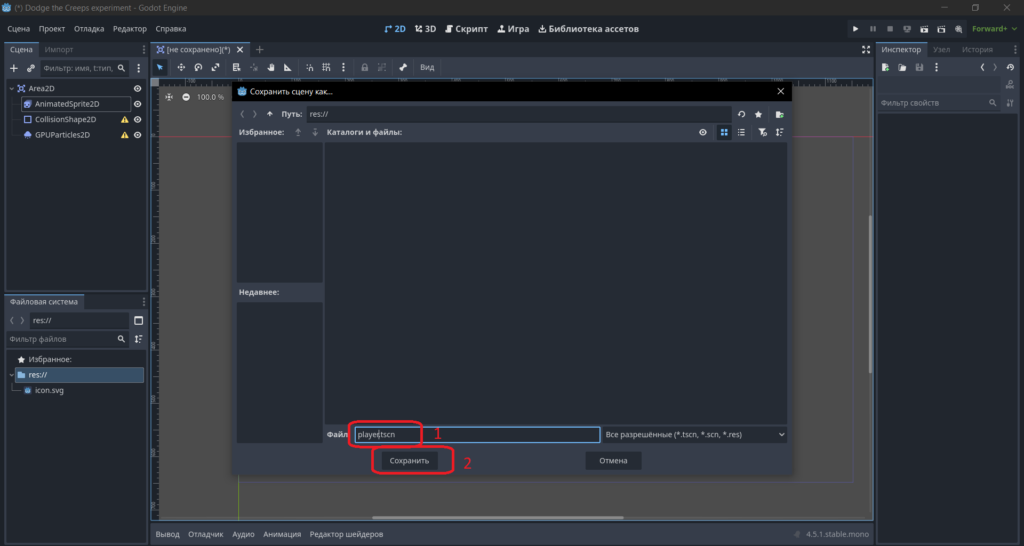The height and width of the screenshot is (546, 1024).
Task: Switch to the Импорт tab
Action: (x=59, y=50)
